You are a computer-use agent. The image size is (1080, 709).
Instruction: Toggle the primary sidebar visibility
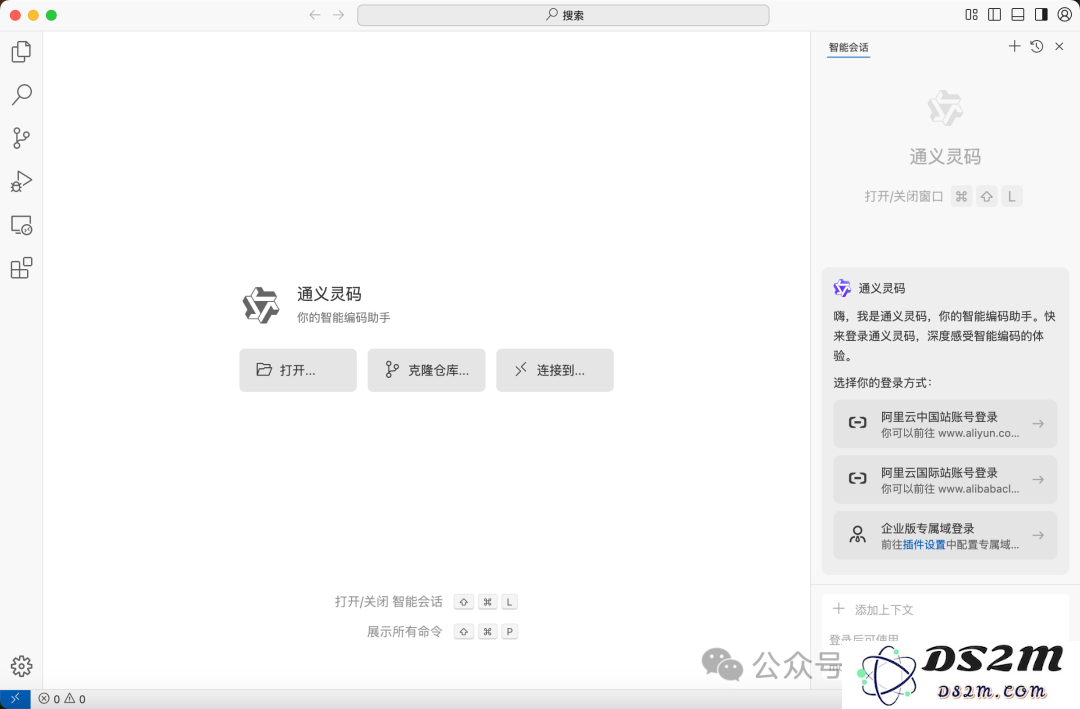coord(995,14)
